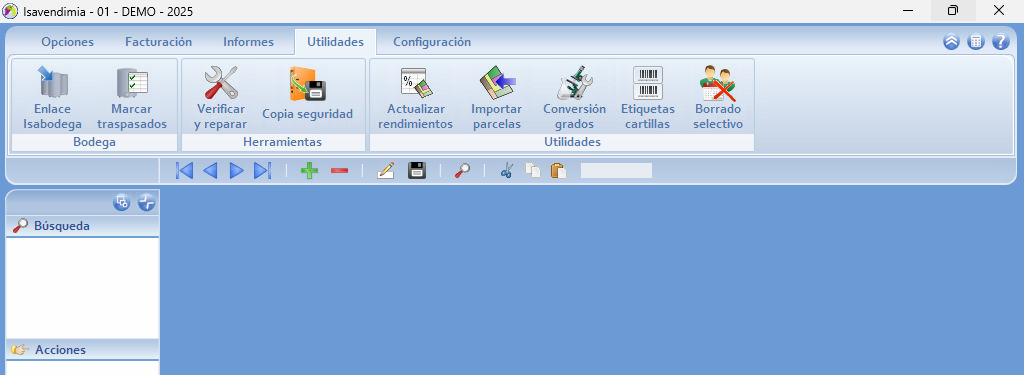The height and width of the screenshot is (375, 1024).
Task: Open help question mark icon
Action: (x=1000, y=42)
